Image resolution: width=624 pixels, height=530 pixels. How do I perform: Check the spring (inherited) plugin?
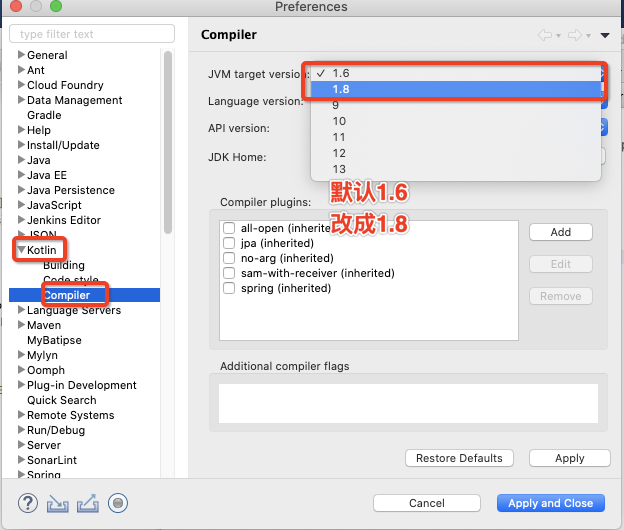[229, 288]
